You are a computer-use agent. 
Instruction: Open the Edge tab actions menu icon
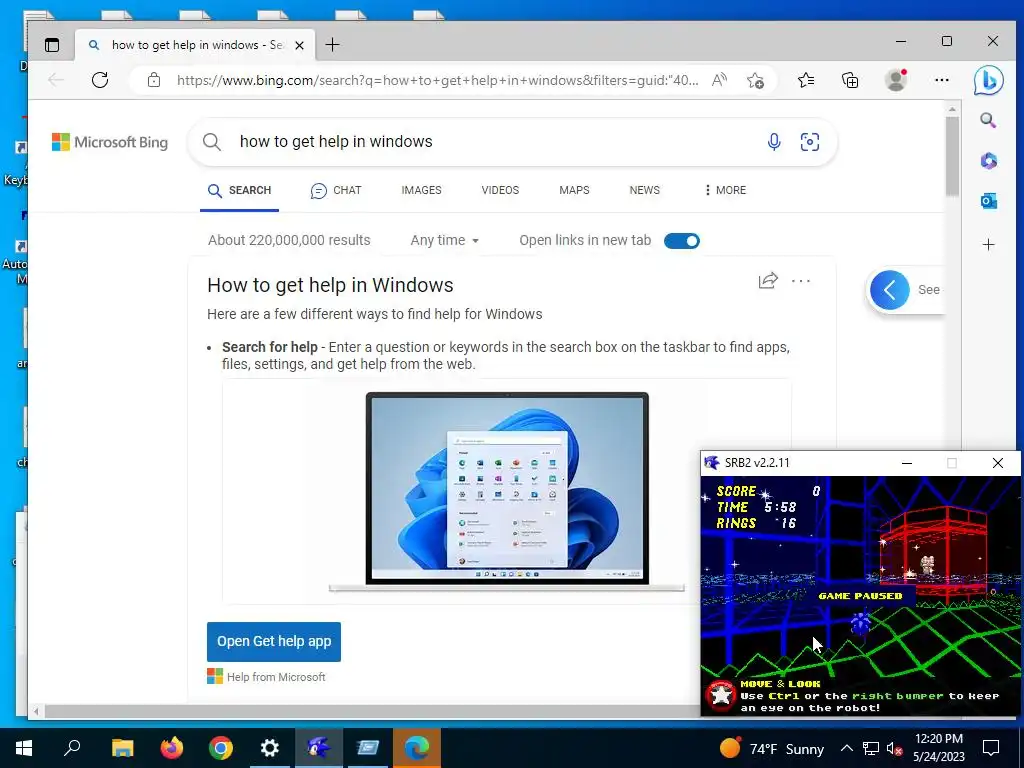coord(52,44)
